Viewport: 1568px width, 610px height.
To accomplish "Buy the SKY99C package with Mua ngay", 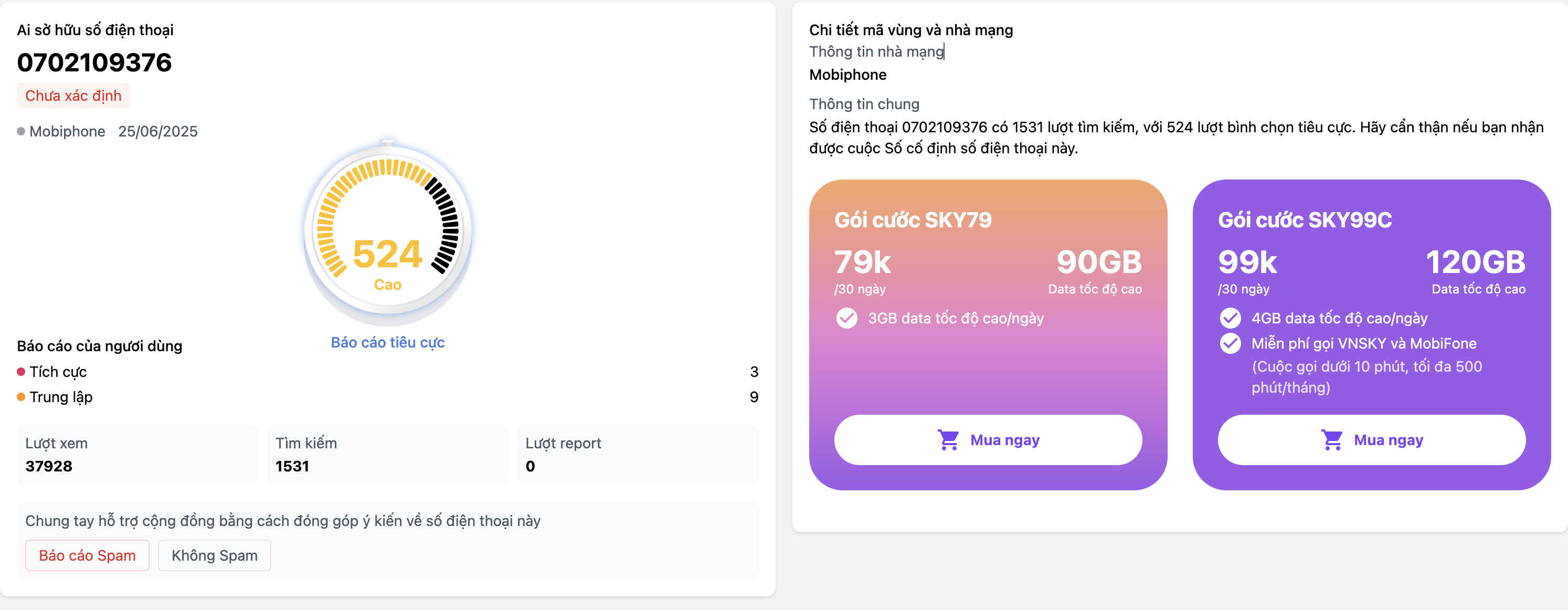I will (x=1371, y=439).
